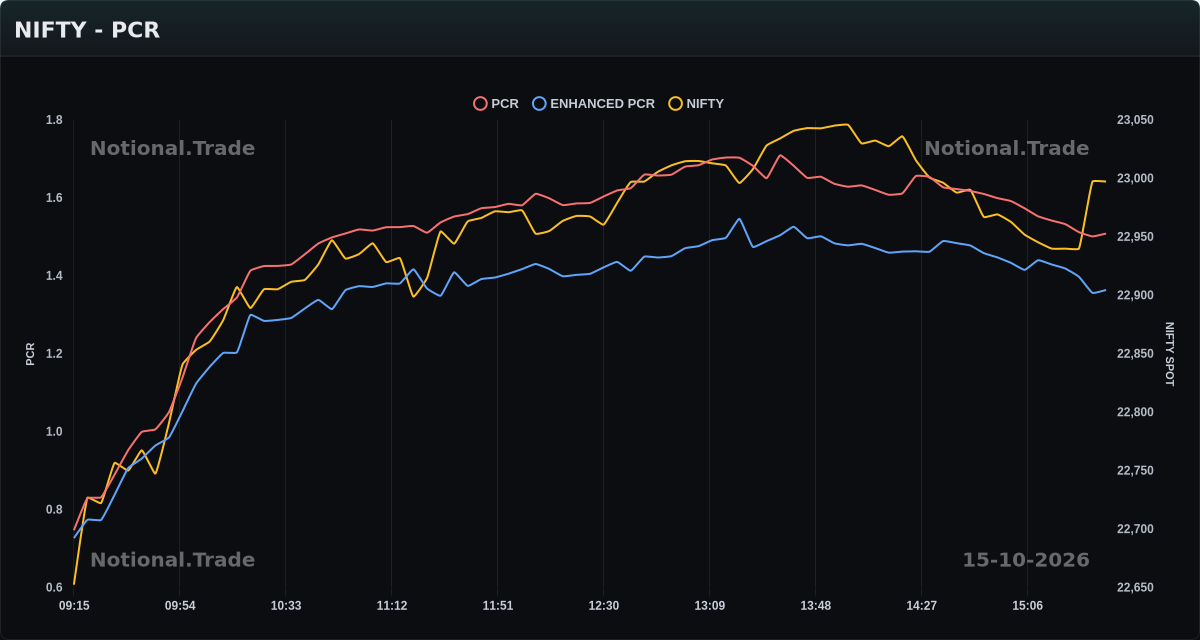
Task: Select the 10:33 time axis label
Action: pyautogui.click(x=286, y=606)
